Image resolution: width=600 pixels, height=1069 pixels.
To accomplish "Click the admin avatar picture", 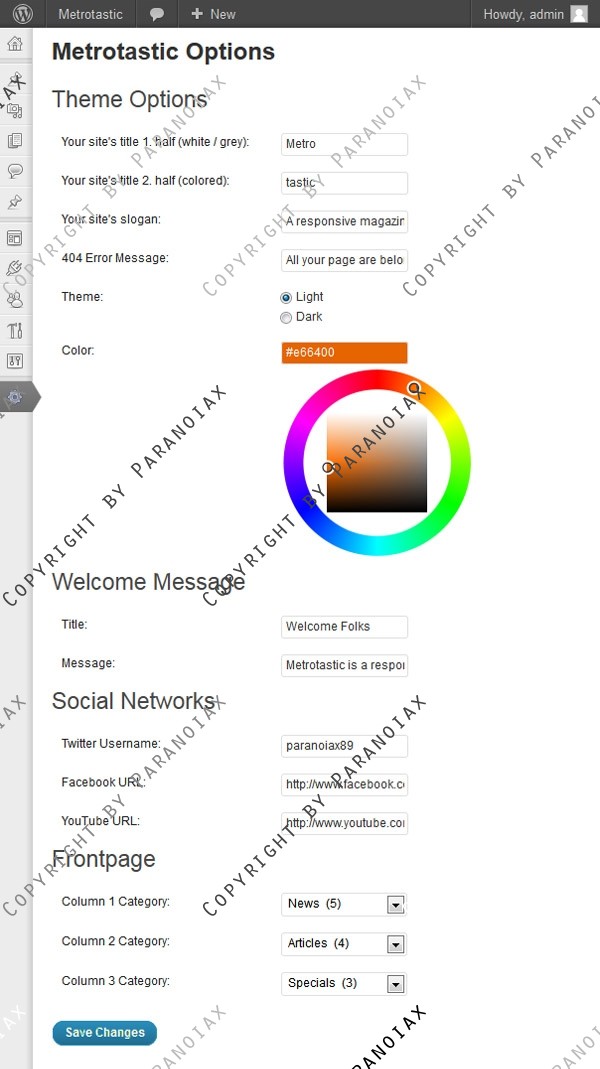I will (x=579, y=14).
